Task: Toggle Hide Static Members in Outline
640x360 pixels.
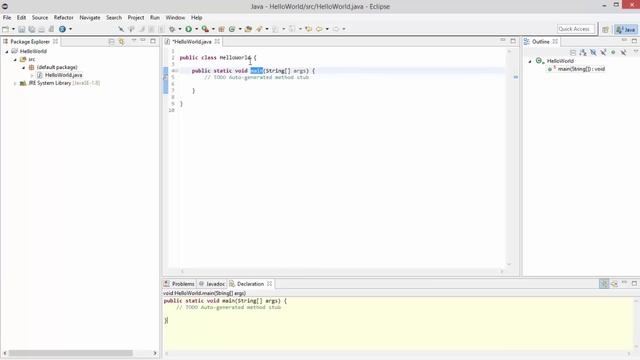Action: click(x=603, y=52)
